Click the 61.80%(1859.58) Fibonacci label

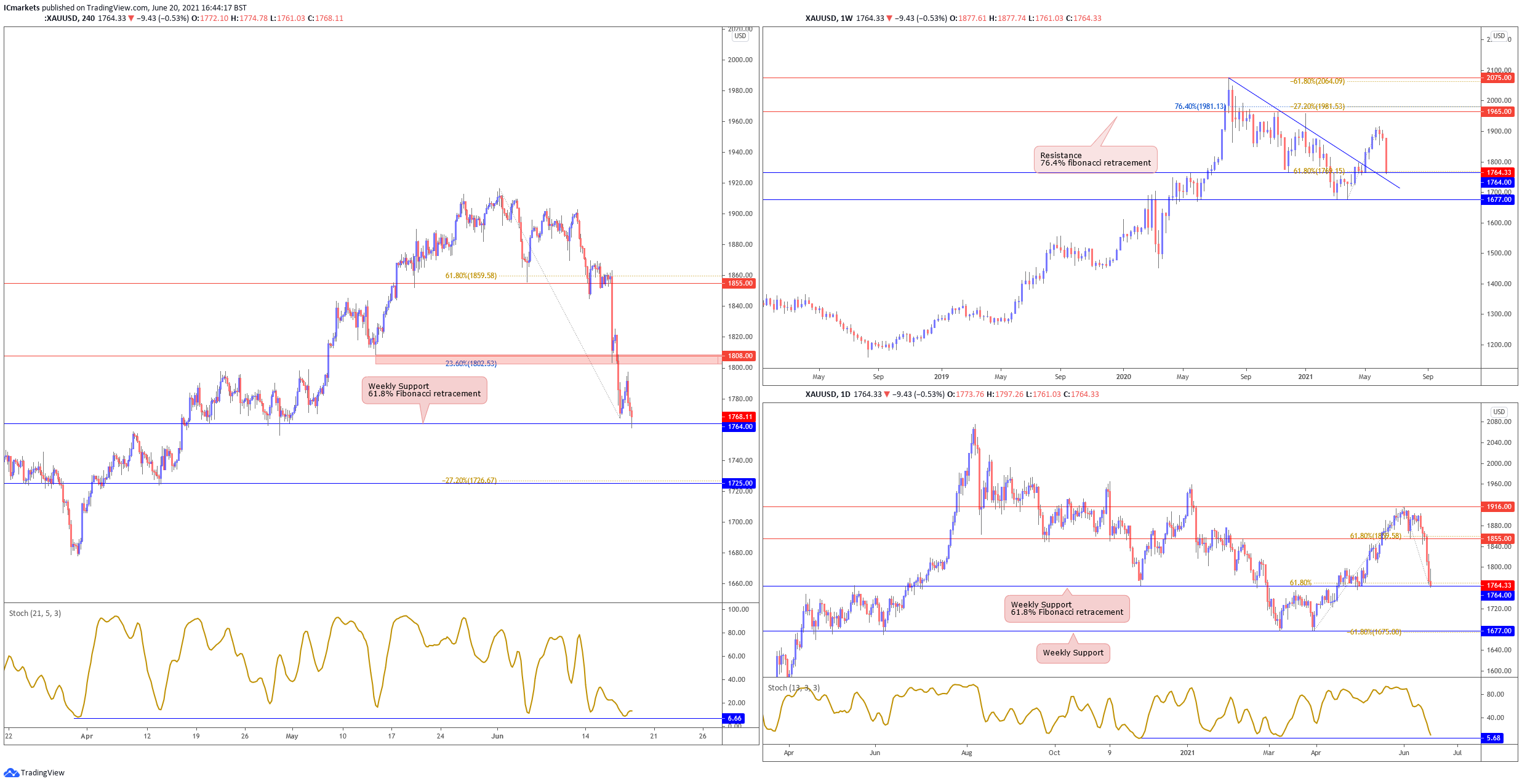(471, 276)
